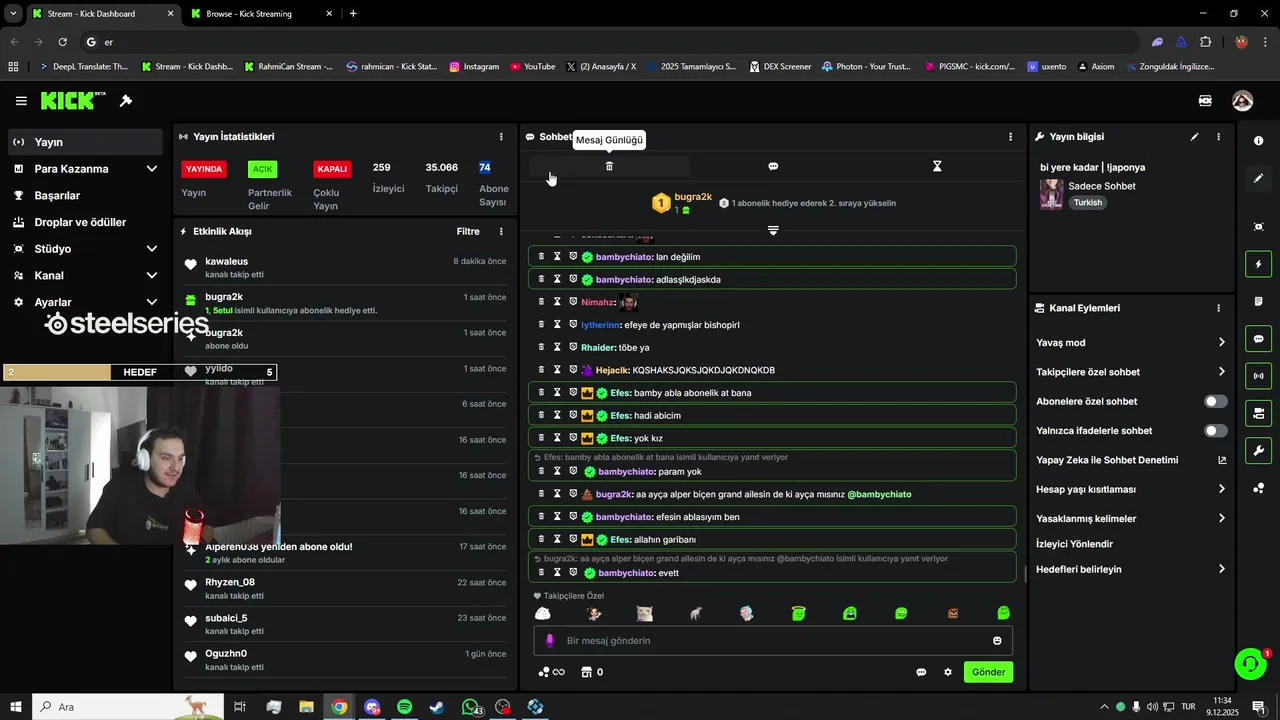This screenshot has width=1280, height=720.
Task: Click the wrench icon in right sidebar
Action: point(1258,450)
